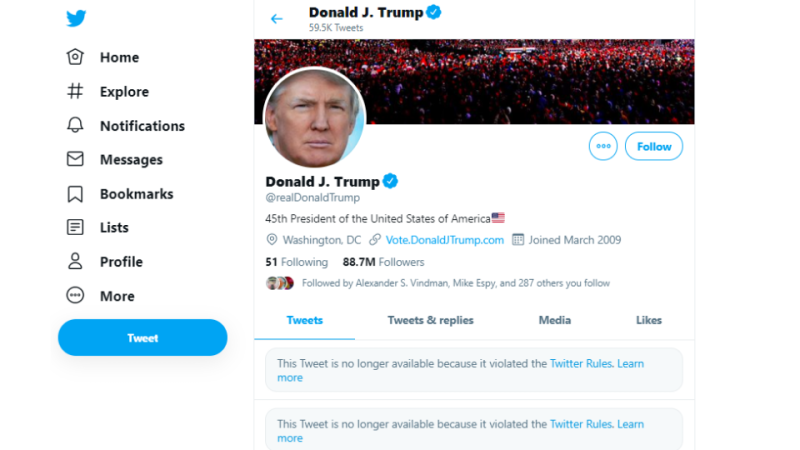
Task: Open Notifications bell icon
Action: tap(75, 126)
